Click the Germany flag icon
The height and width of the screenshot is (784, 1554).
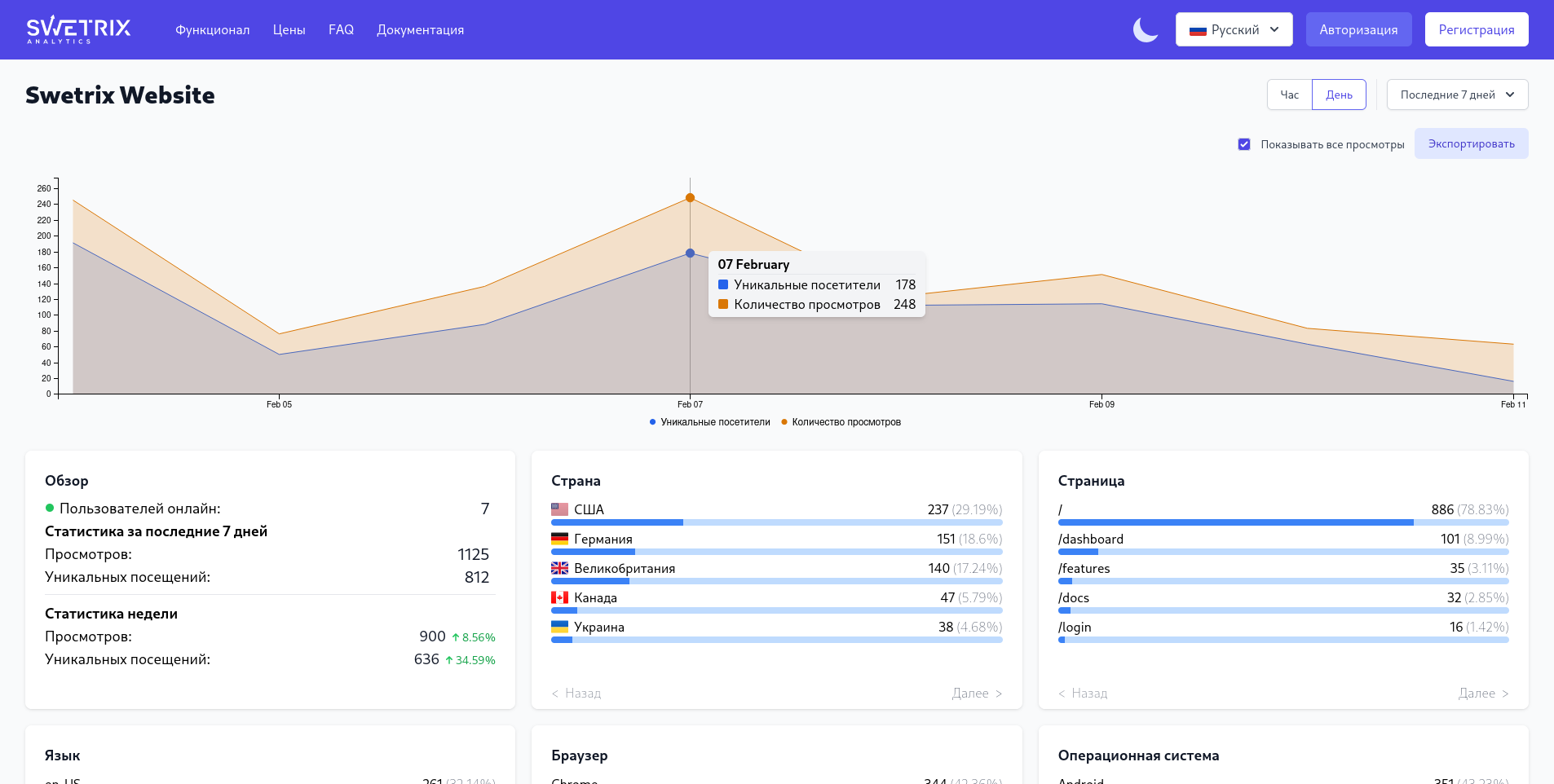(x=559, y=539)
